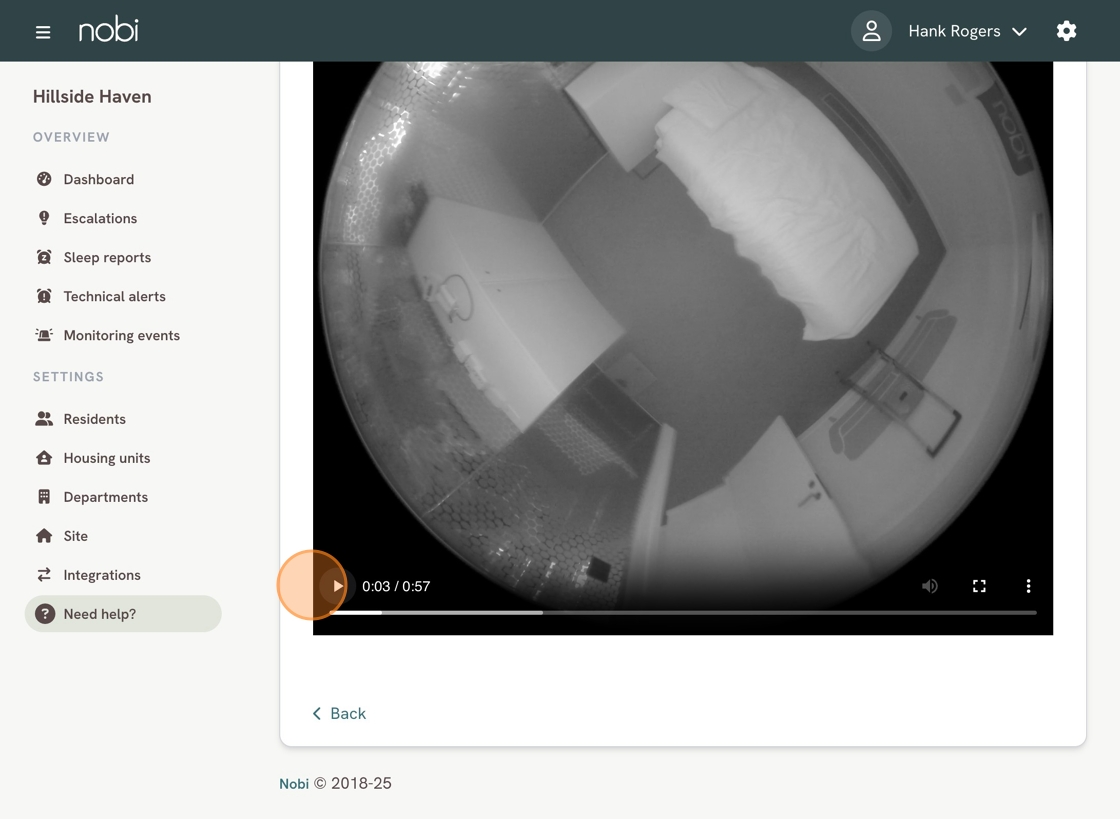This screenshot has width=1120, height=819.
Task: Click the Sleep reports alarm icon
Action: 44,257
